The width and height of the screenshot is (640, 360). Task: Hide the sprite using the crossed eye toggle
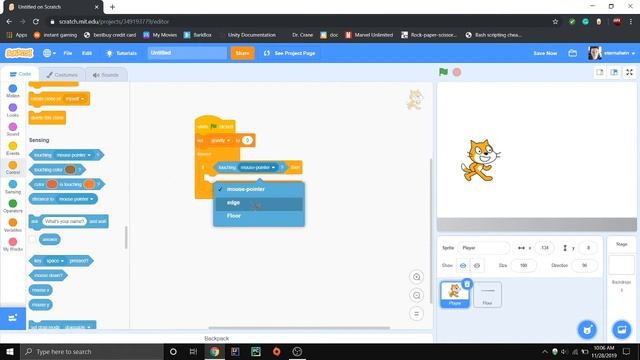click(477, 266)
